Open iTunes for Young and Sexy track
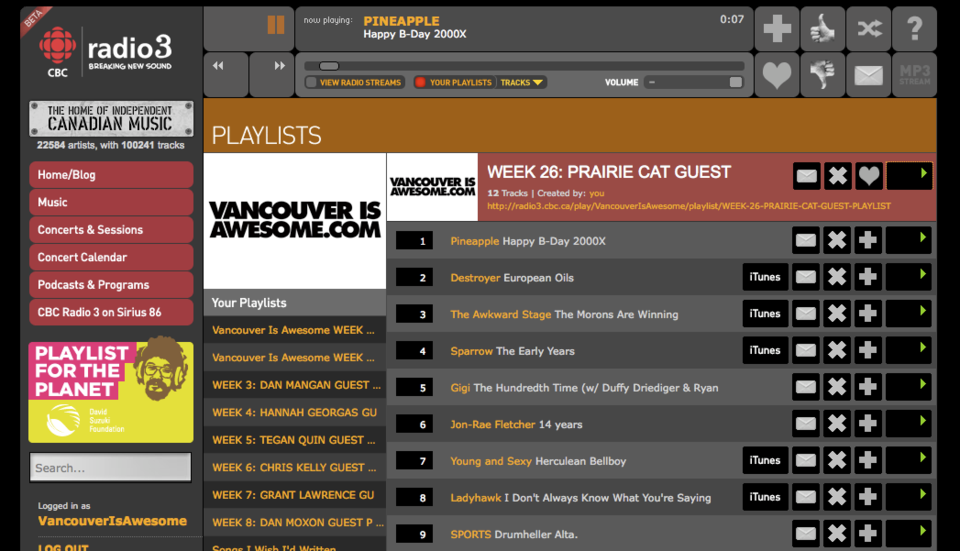 point(765,460)
